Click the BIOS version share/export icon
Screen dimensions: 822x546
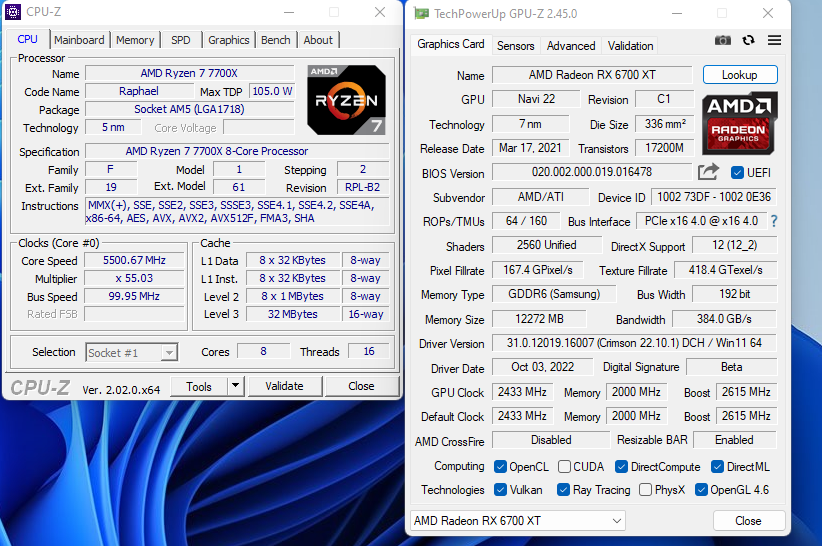tap(708, 172)
